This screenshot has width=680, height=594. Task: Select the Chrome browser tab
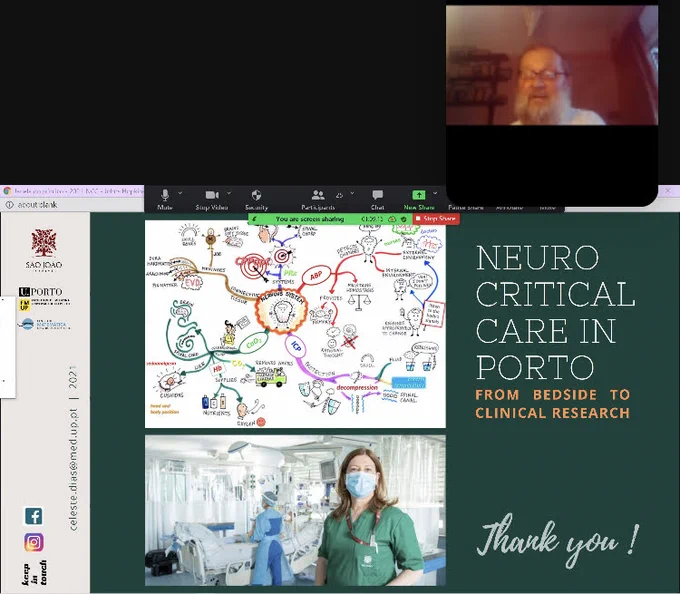click(73, 191)
